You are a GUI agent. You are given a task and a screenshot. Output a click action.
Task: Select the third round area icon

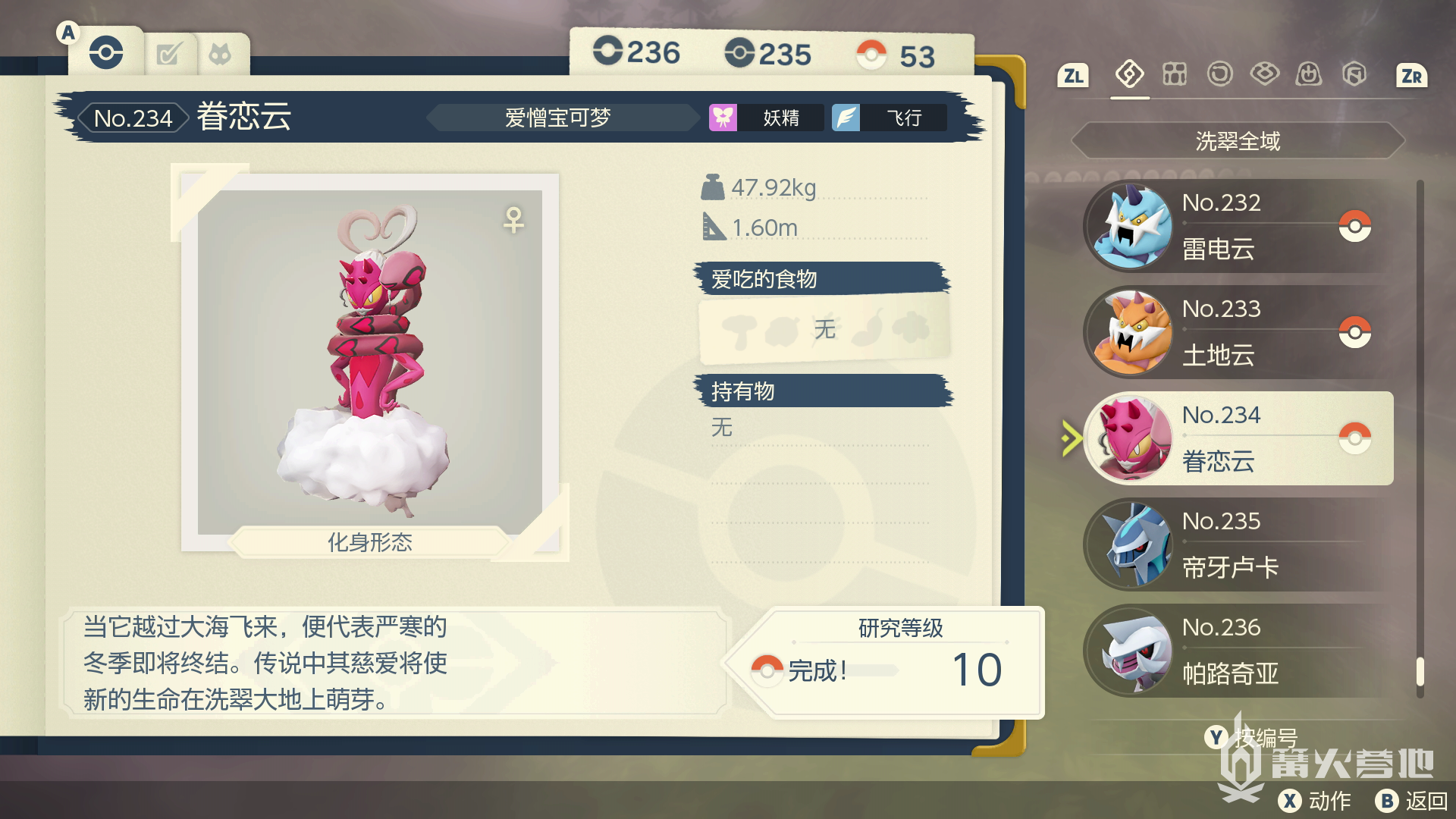click(x=1219, y=74)
